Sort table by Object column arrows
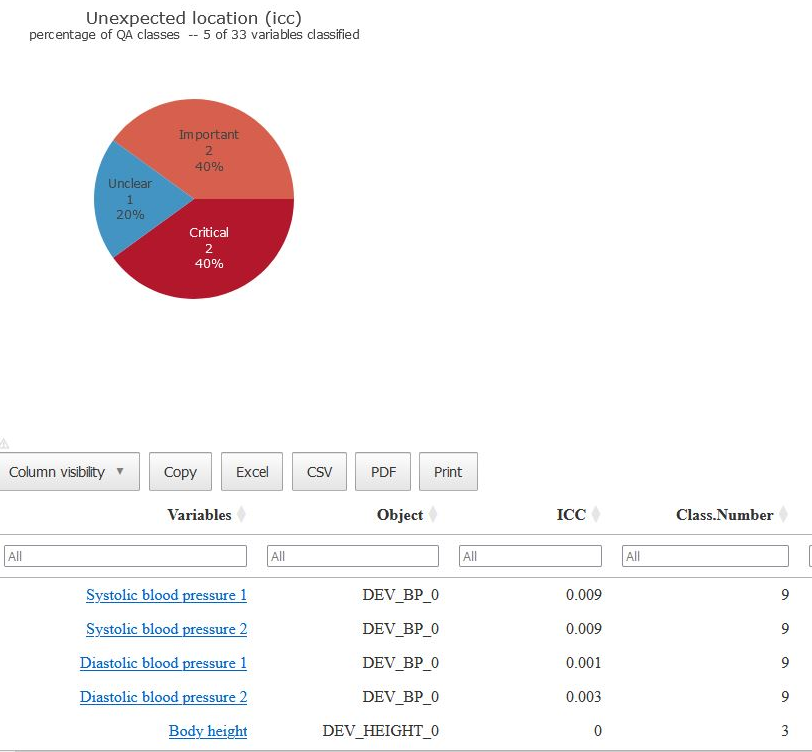Viewport: 812px width, 752px height. click(x=433, y=515)
